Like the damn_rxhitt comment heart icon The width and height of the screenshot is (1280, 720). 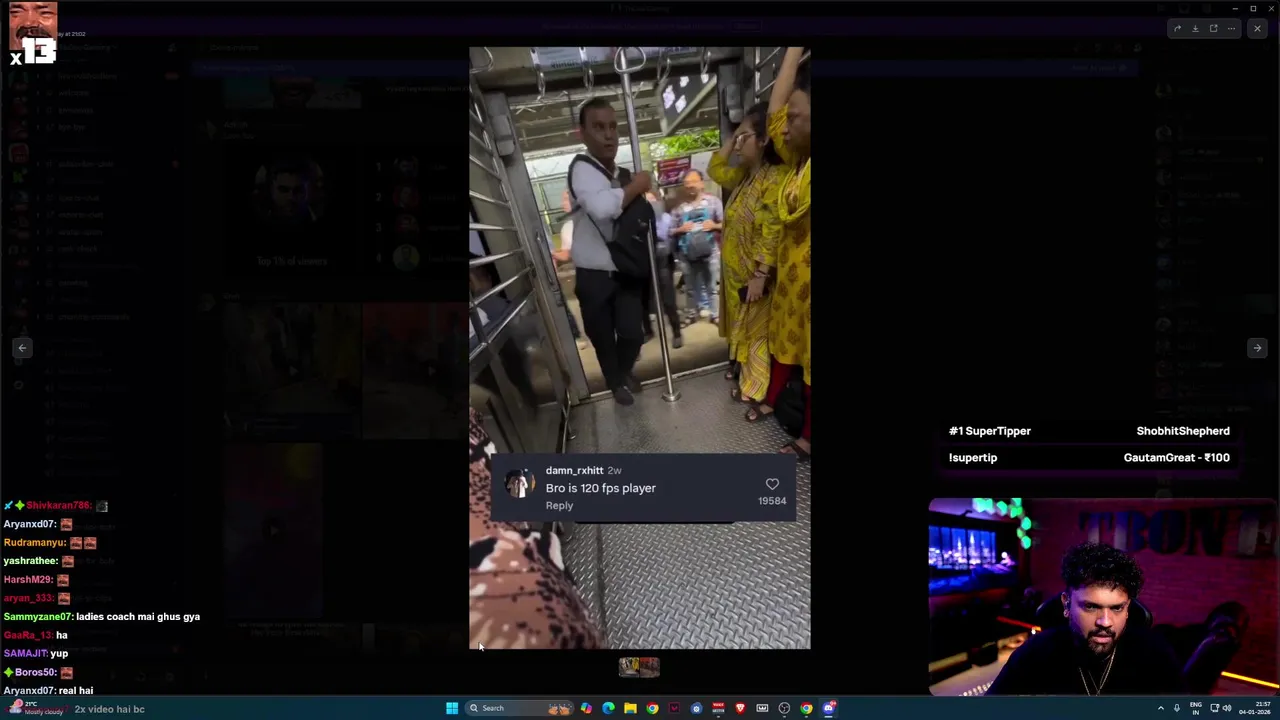[x=772, y=484]
